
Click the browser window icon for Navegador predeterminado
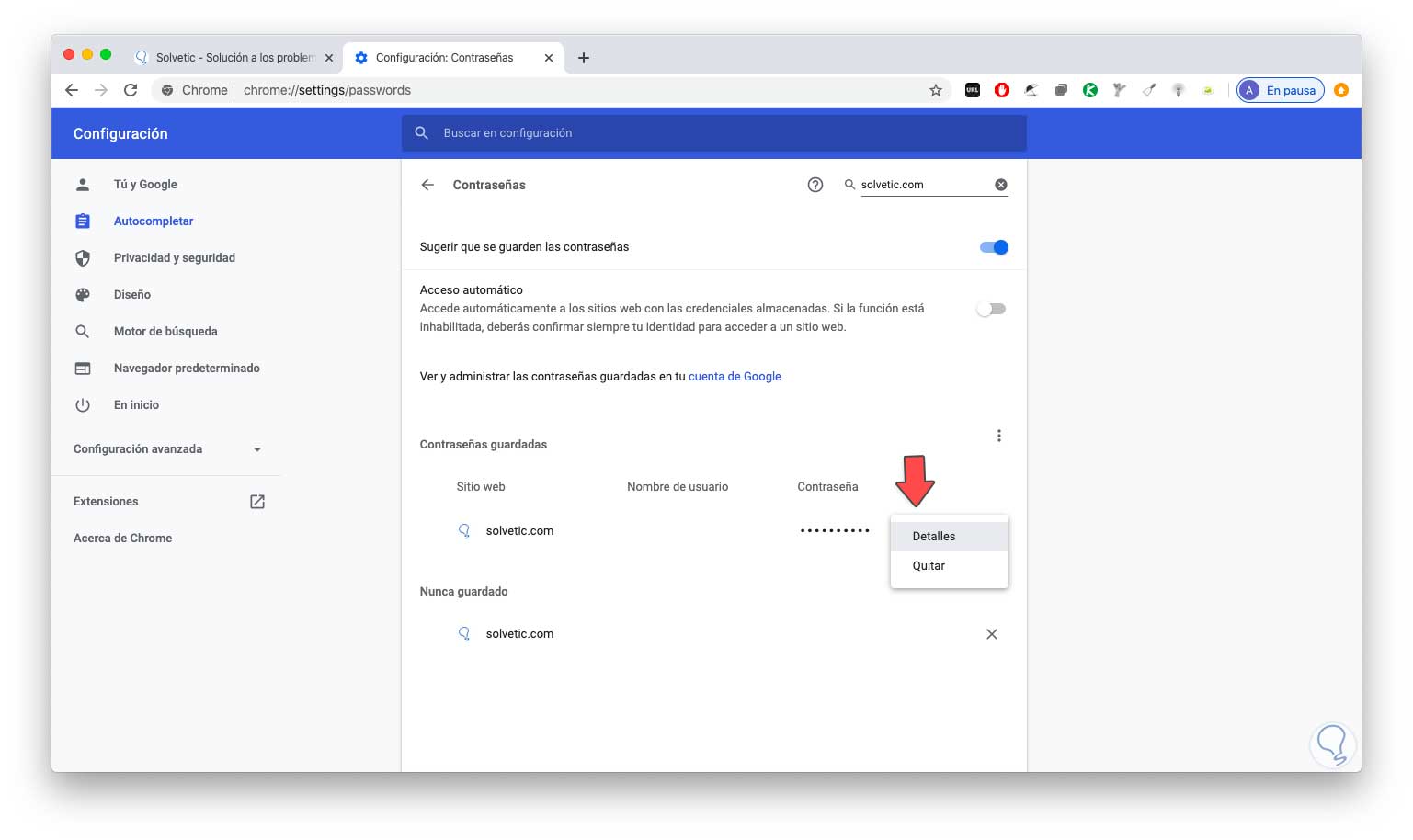(83, 369)
